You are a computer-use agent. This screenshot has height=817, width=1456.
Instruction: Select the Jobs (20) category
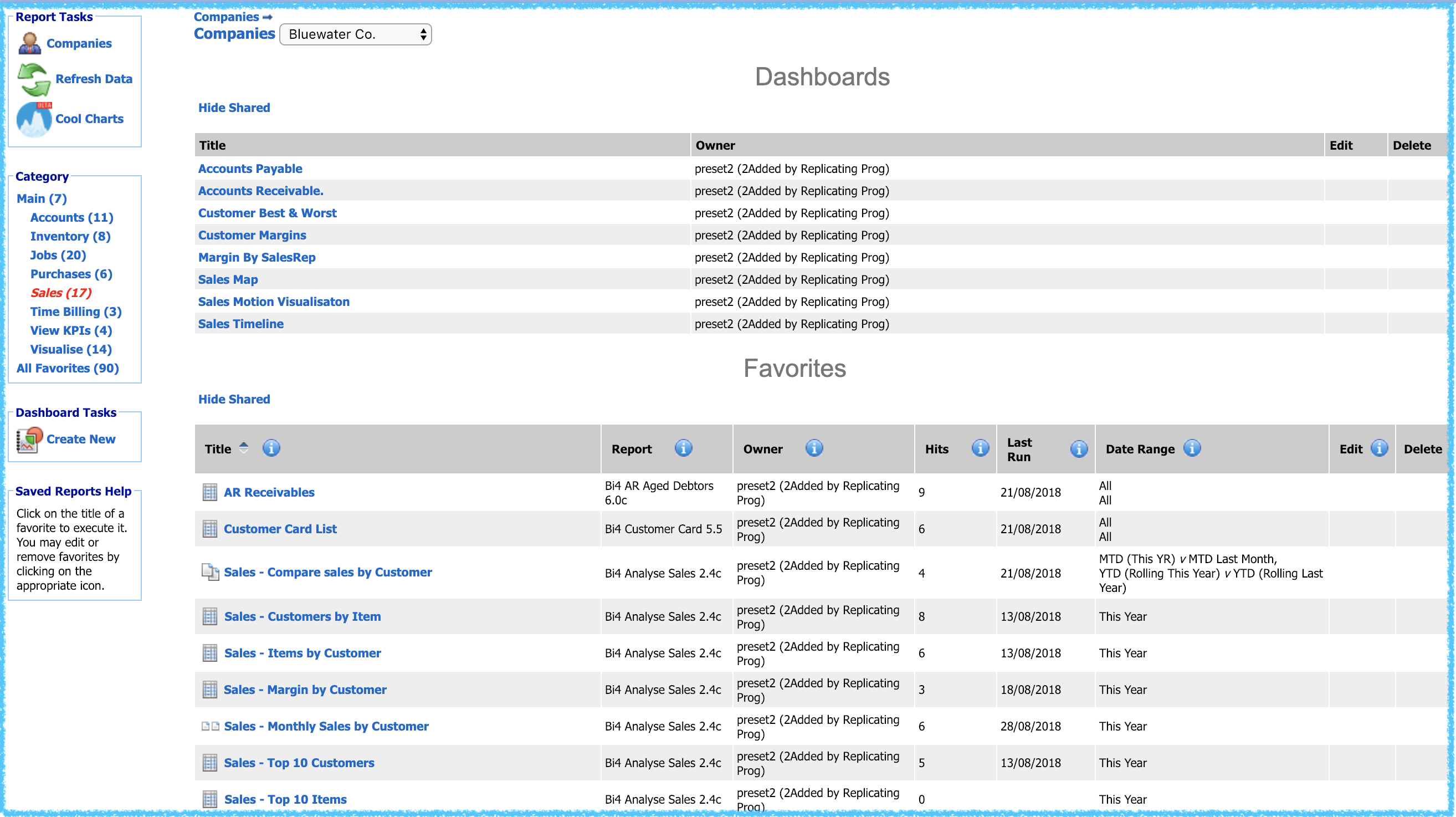(58, 255)
